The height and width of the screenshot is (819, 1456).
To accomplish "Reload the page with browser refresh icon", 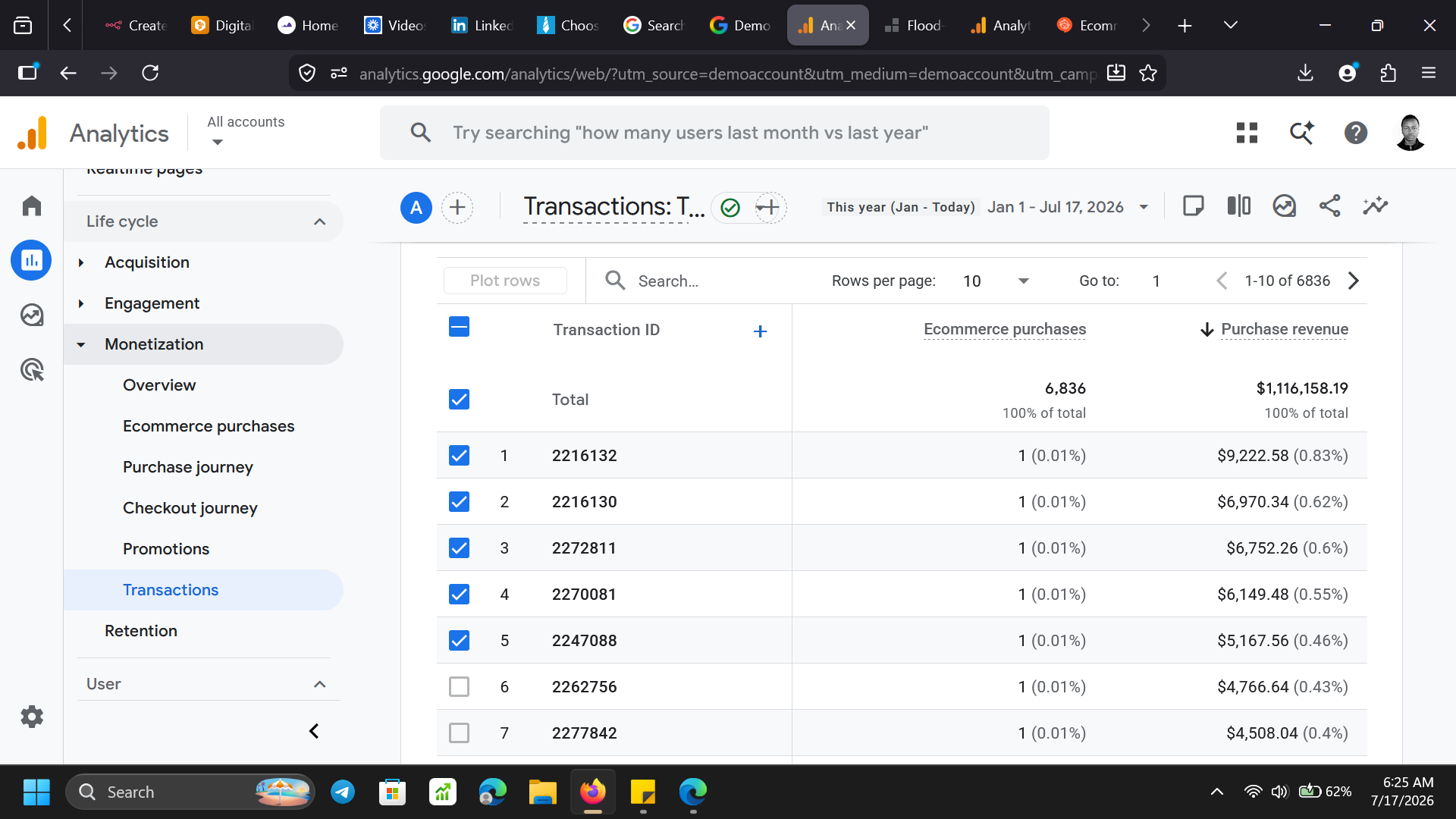I will click(150, 73).
